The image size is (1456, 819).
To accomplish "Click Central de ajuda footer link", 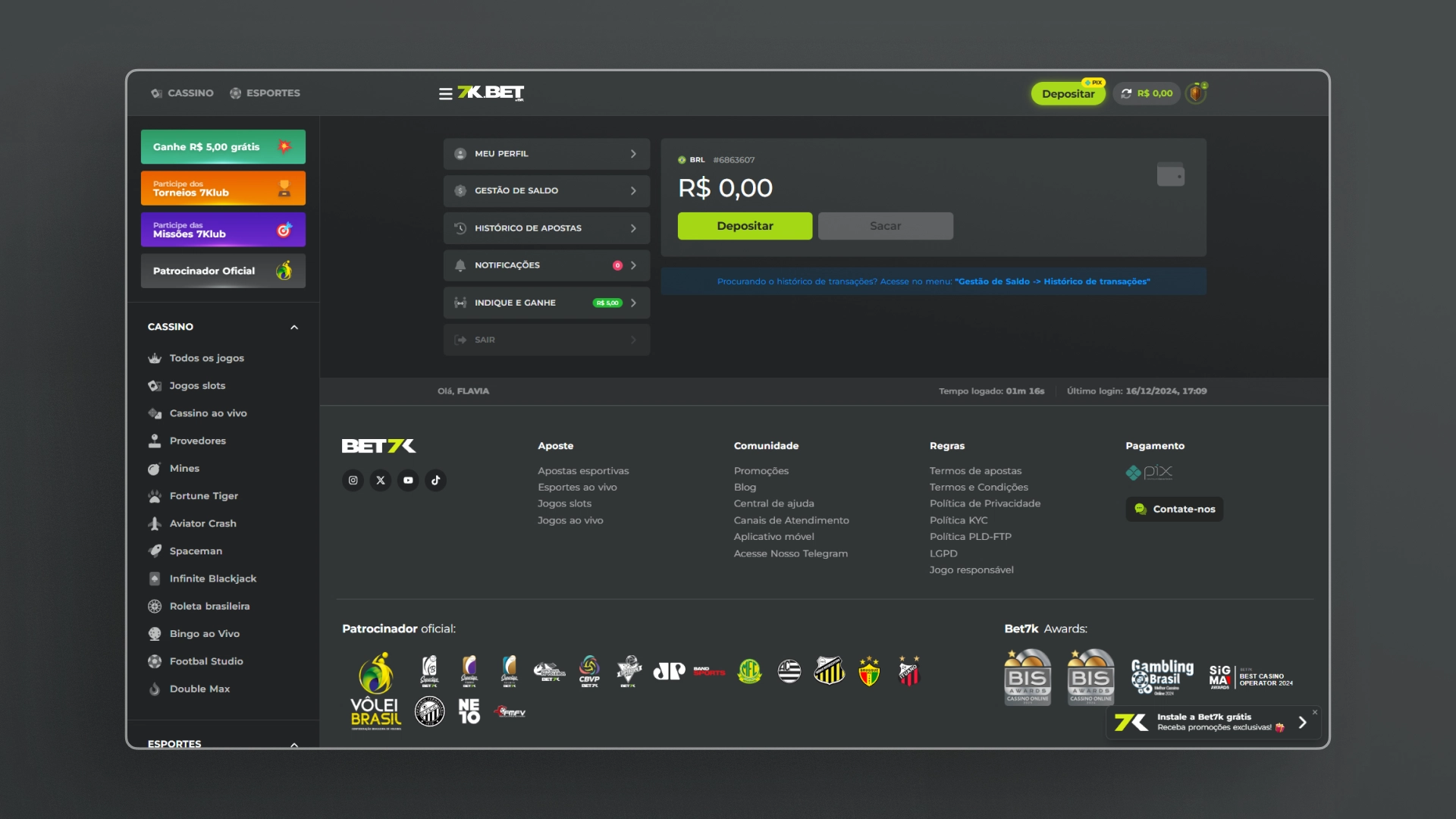I will [x=773, y=504].
